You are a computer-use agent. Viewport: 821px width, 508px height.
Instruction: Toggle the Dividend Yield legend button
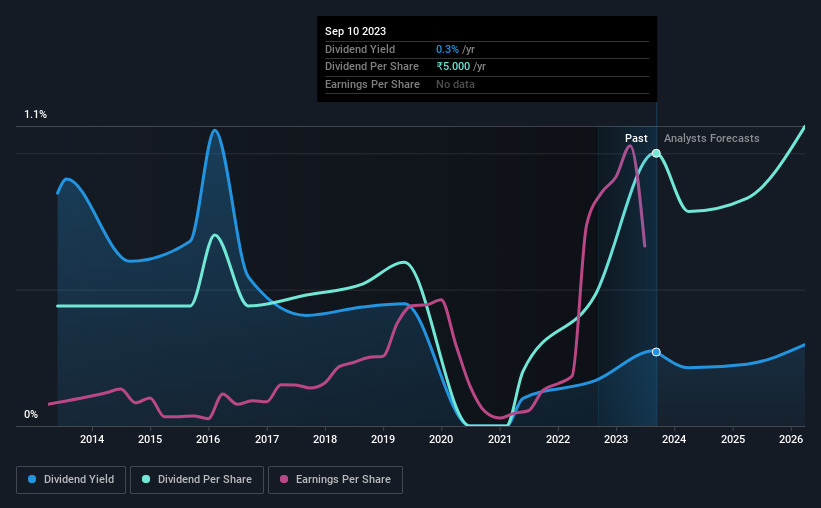(71, 480)
